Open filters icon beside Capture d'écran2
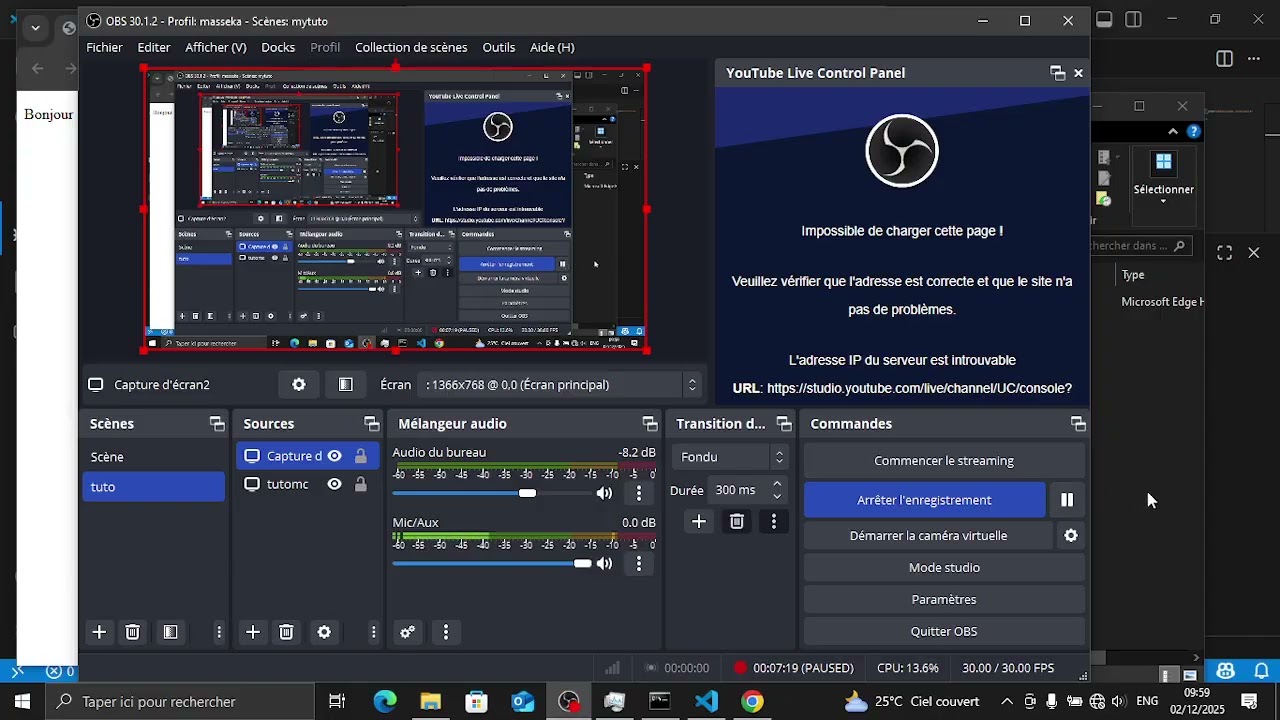Screen dimensions: 1280x720 345,385
